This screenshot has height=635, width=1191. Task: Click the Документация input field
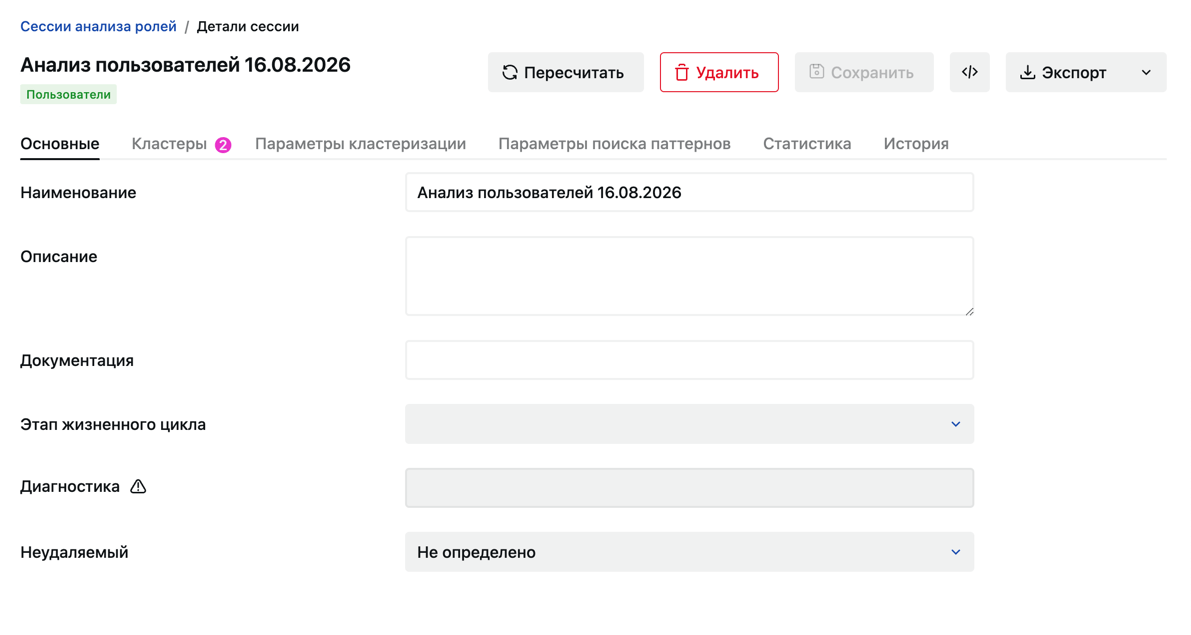[x=689, y=360]
